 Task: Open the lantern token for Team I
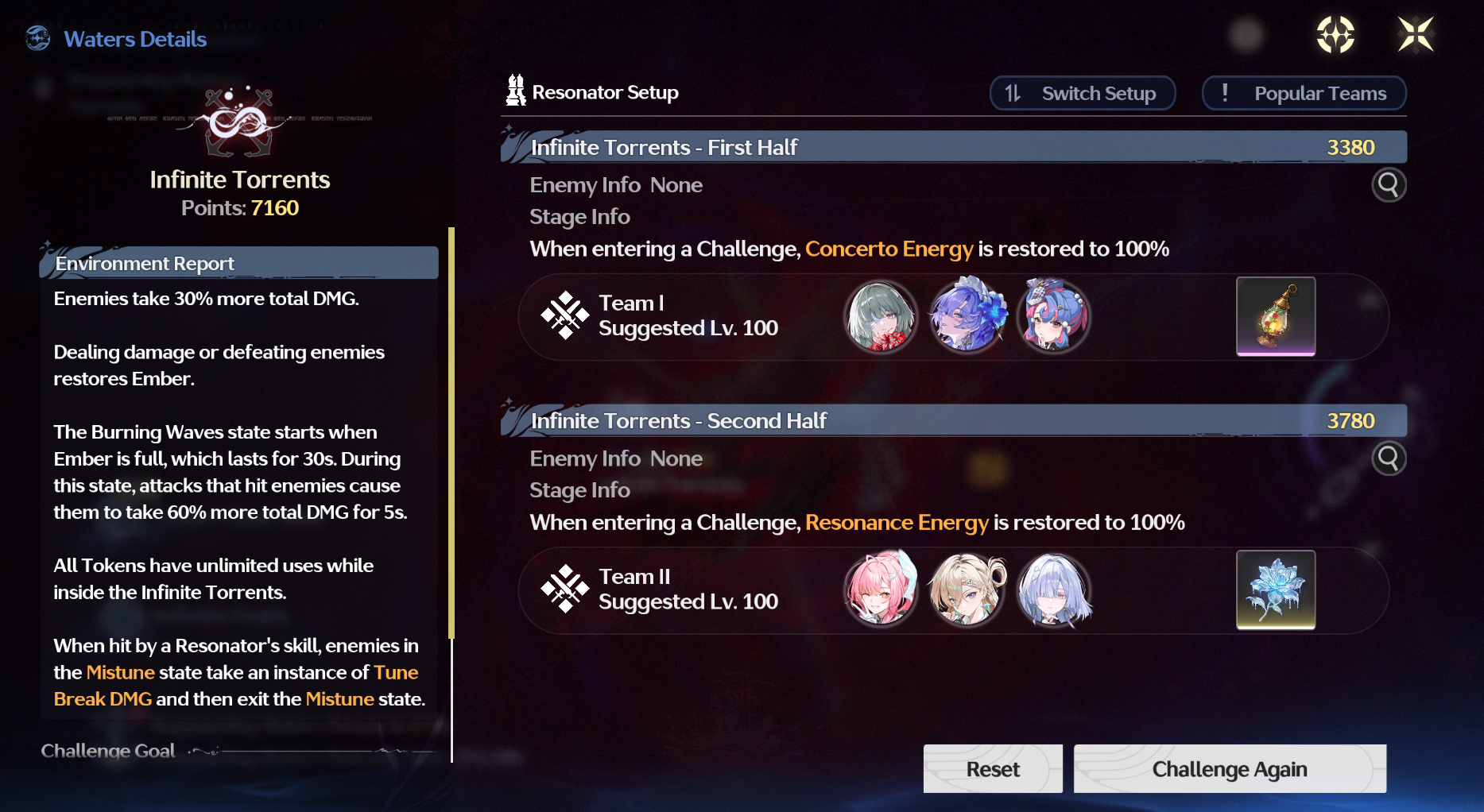coord(1276,316)
